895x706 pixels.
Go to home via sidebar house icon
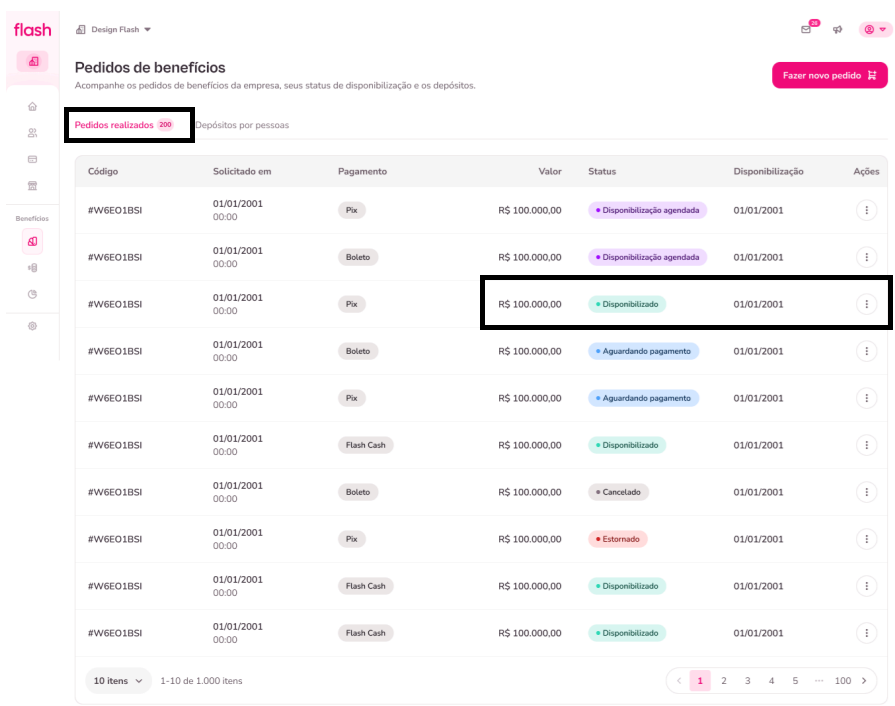[x=32, y=106]
